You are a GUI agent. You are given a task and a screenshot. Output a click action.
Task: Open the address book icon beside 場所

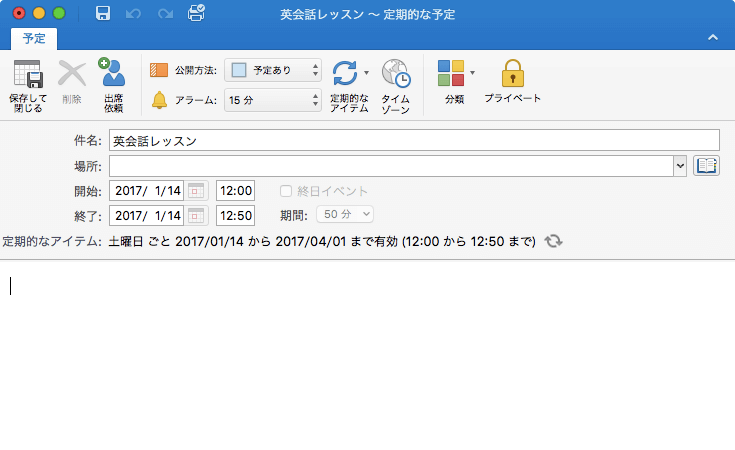[706, 165]
